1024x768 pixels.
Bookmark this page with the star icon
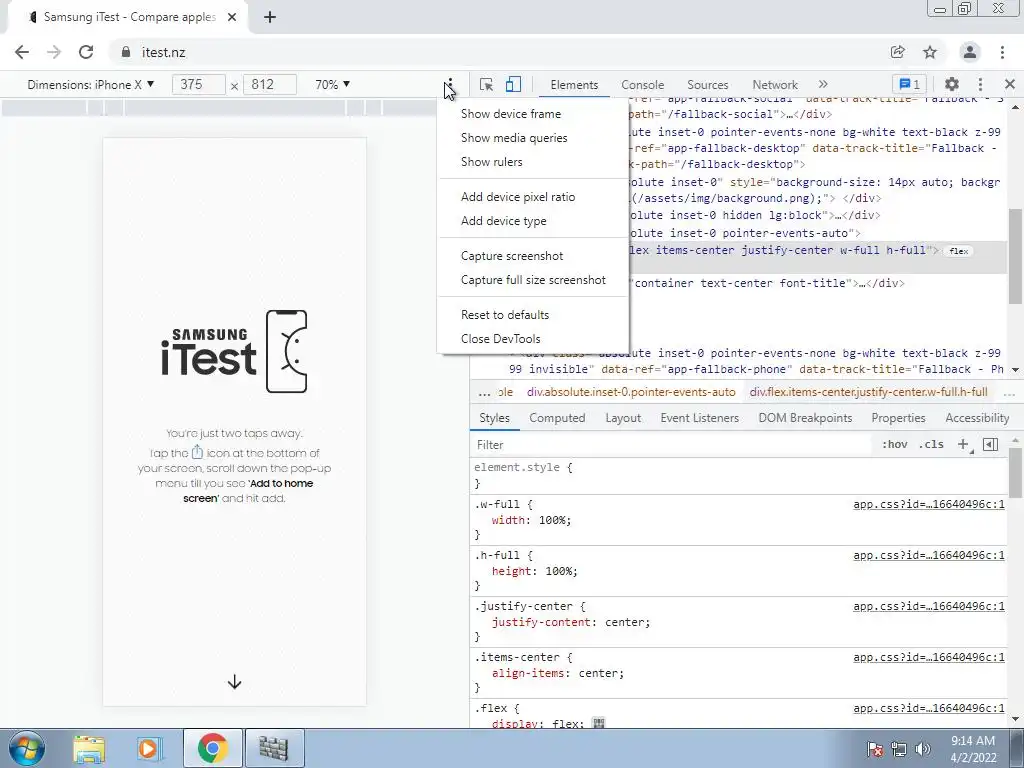930,52
